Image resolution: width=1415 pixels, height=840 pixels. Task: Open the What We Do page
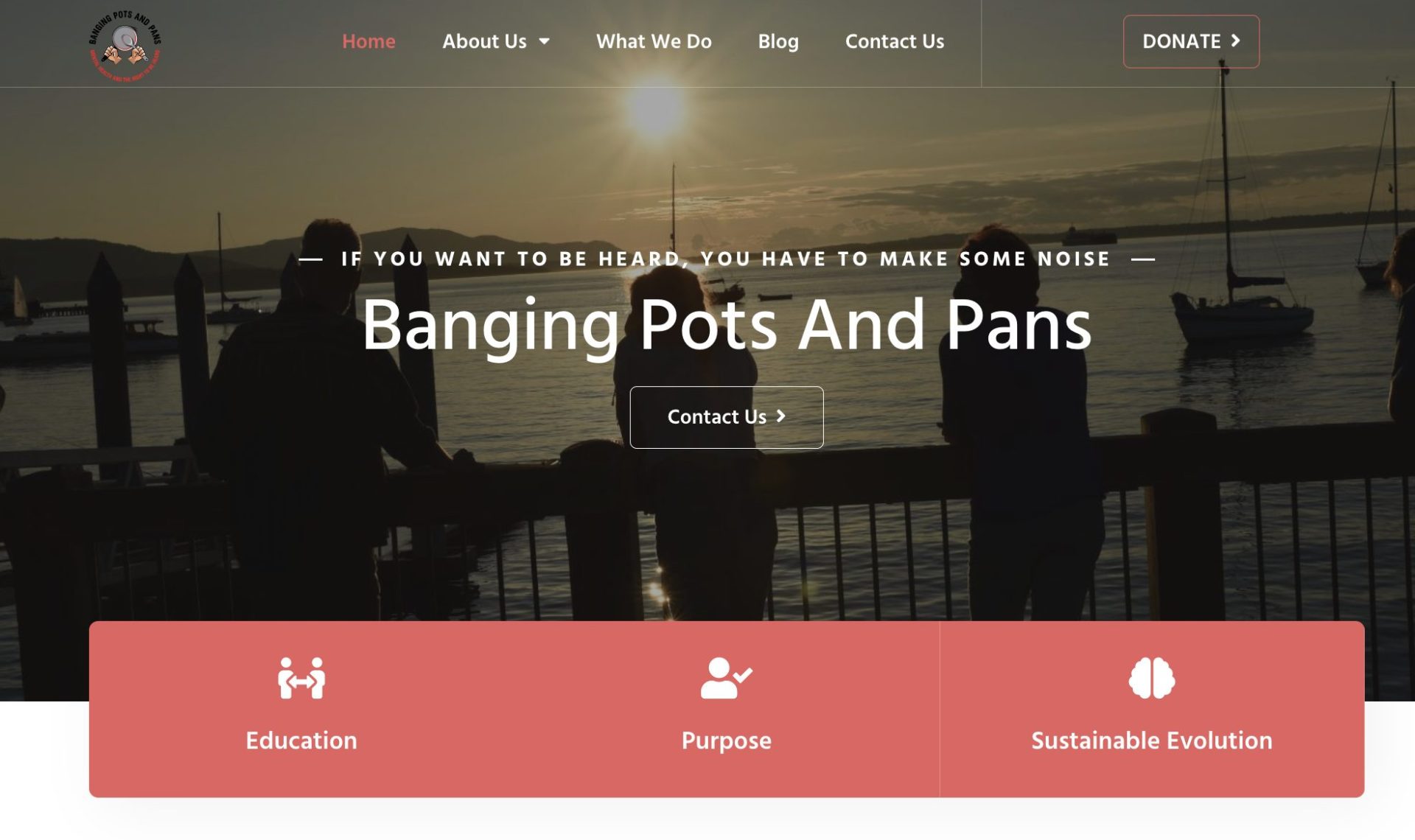[x=654, y=42]
